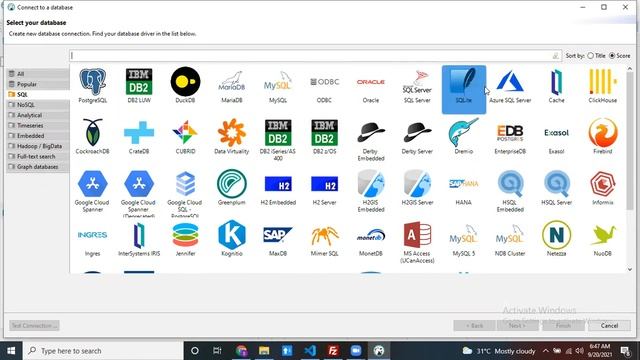Click the highlighted SQLite driver

click(464, 89)
